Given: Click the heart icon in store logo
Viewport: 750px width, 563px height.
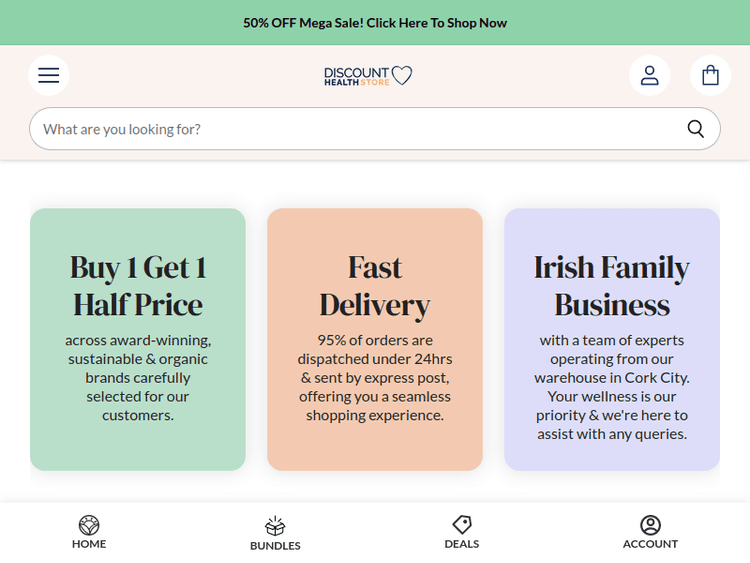Looking at the screenshot, I should click(402, 75).
